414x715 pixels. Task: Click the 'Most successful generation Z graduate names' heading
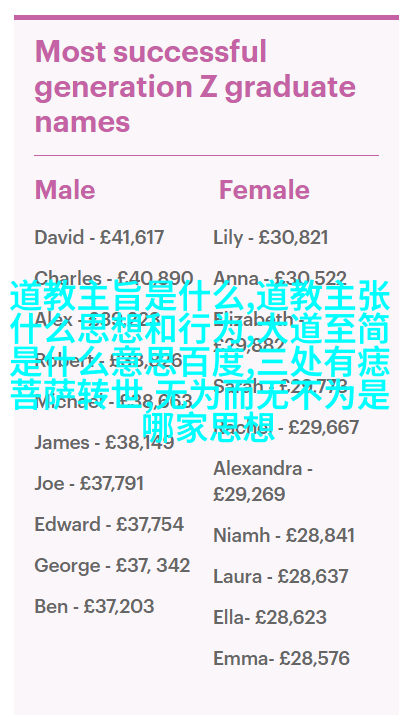click(195, 87)
